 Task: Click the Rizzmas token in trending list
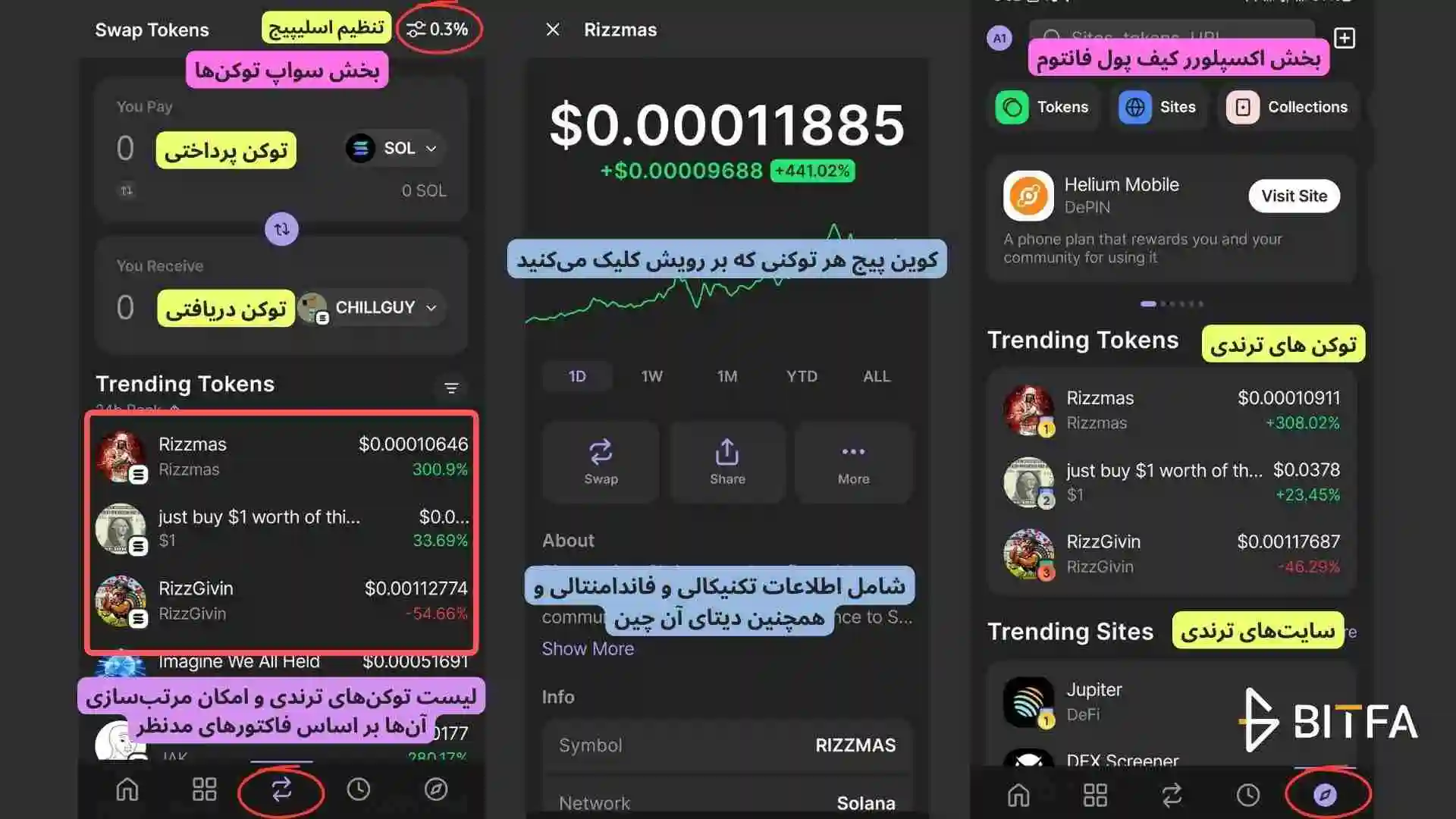tap(282, 455)
